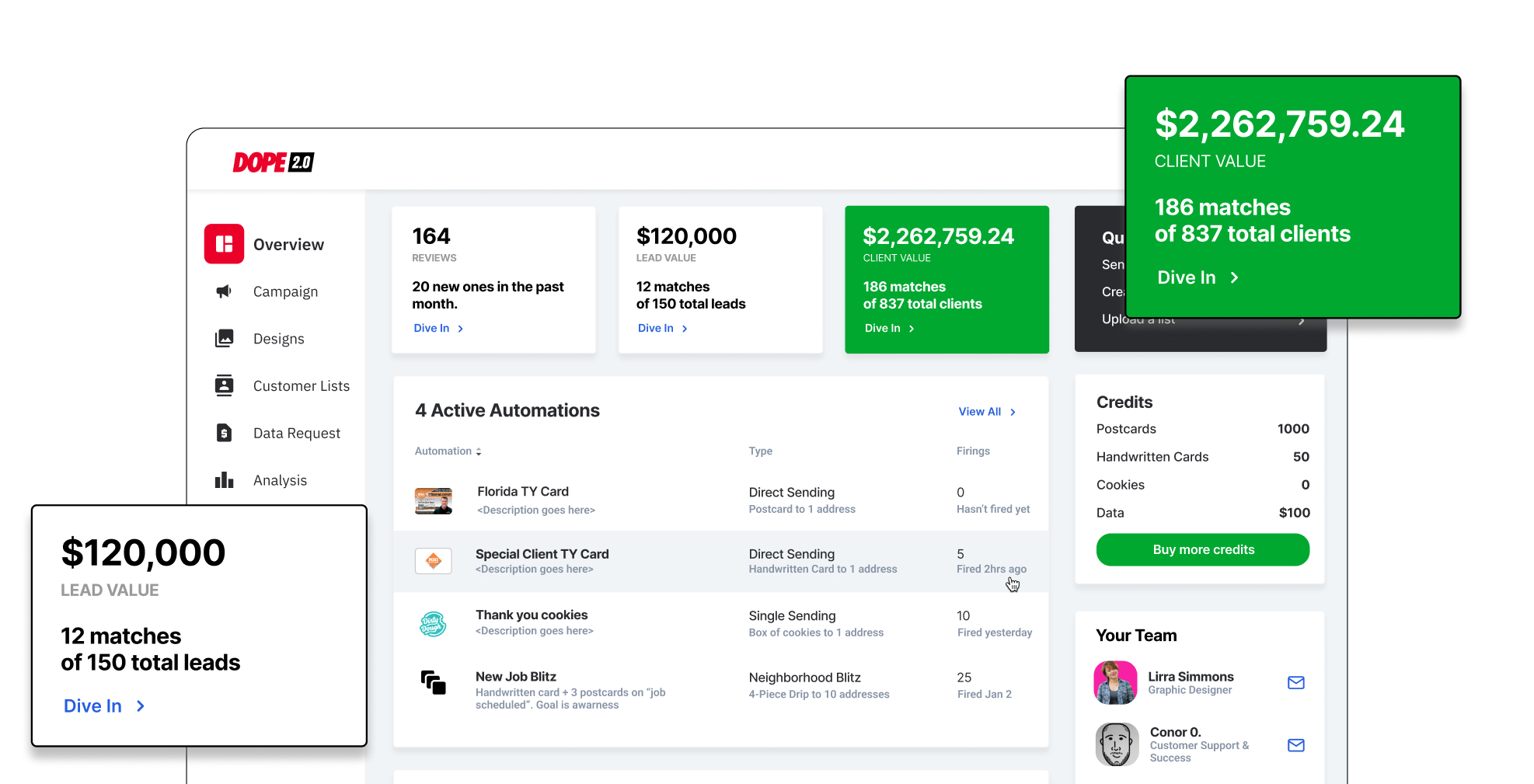Click the New Job Blitz stacked icon

433,683
